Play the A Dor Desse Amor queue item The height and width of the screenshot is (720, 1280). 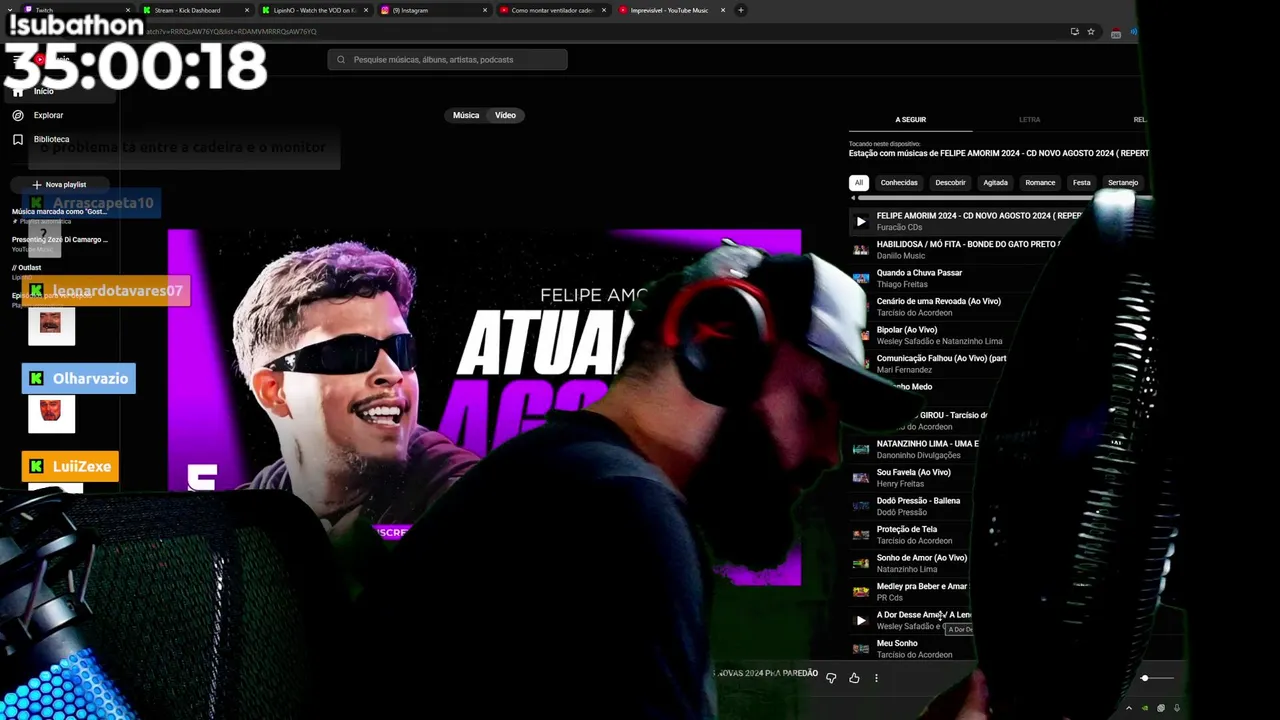tap(861, 620)
